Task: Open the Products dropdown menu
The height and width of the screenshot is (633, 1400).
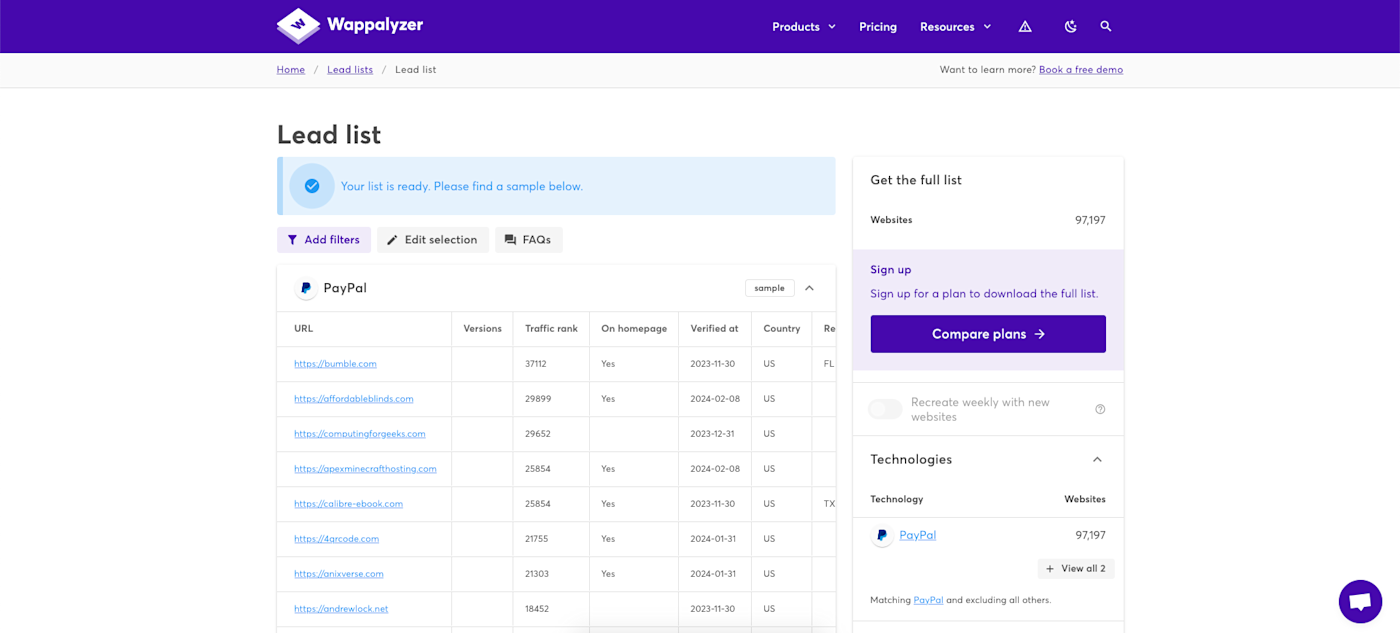Action: [x=804, y=27]
